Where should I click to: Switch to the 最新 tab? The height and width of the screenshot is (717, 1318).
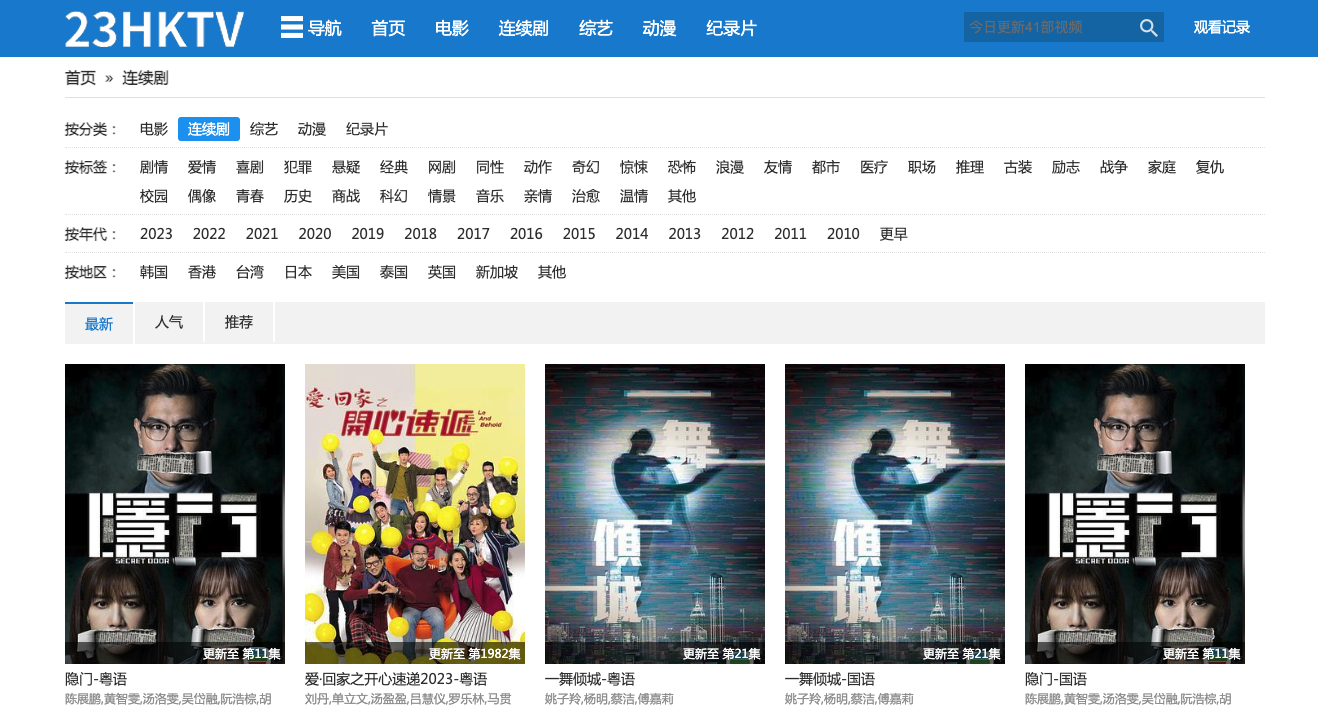[99, 323]
